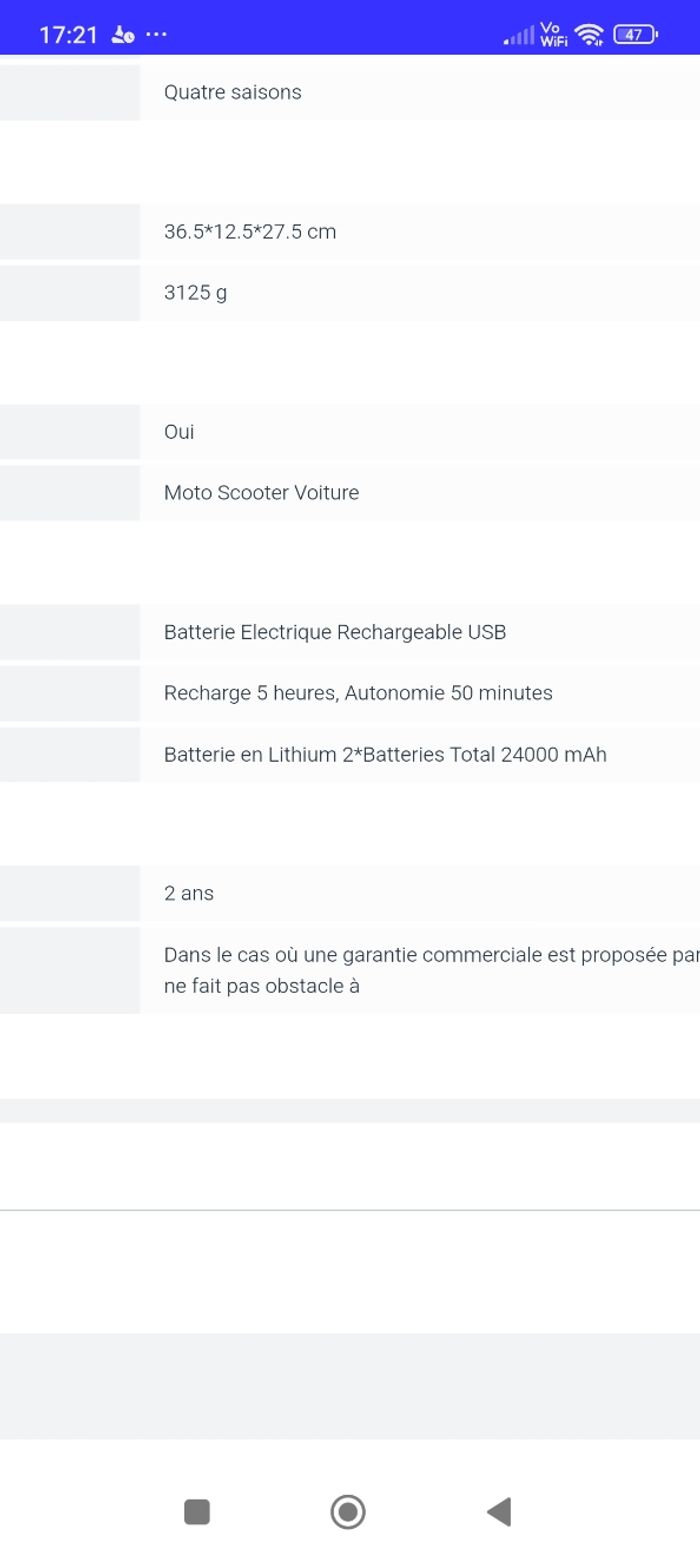Tap the notification icon beside the clock
The height and width of the screenshot is (1556, 700).
click(123, 35)
